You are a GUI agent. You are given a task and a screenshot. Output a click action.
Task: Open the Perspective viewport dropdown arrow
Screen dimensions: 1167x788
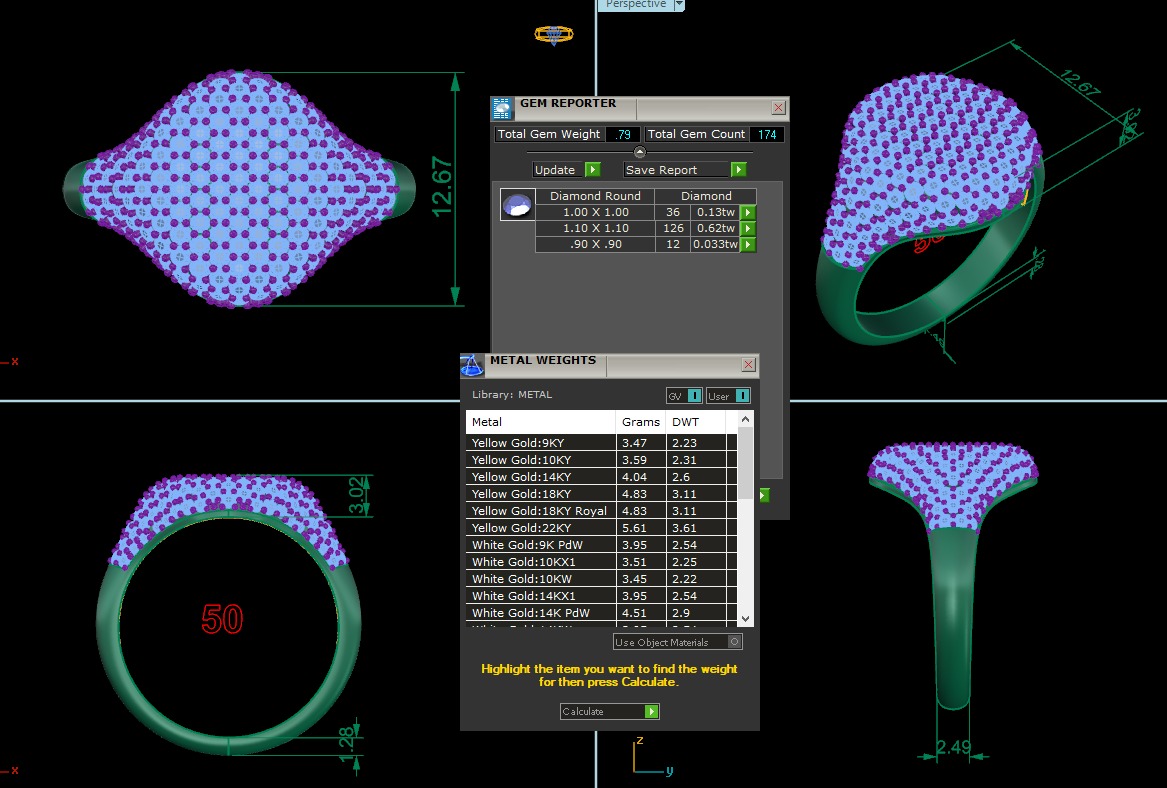tap(679, 4)
